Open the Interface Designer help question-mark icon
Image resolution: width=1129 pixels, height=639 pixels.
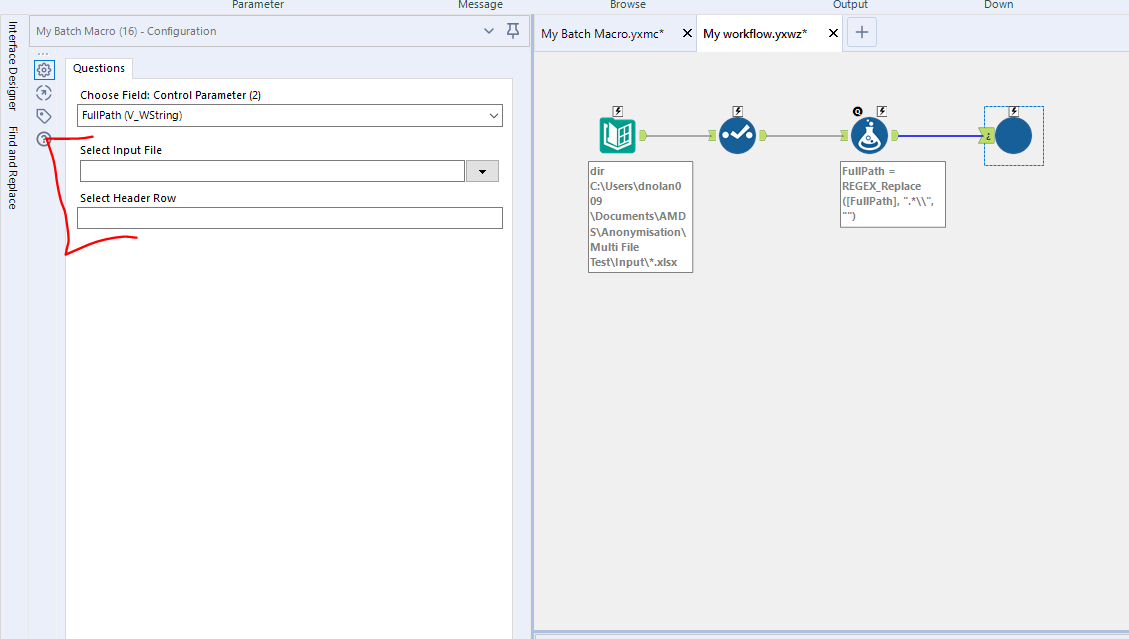coord(44,139)
